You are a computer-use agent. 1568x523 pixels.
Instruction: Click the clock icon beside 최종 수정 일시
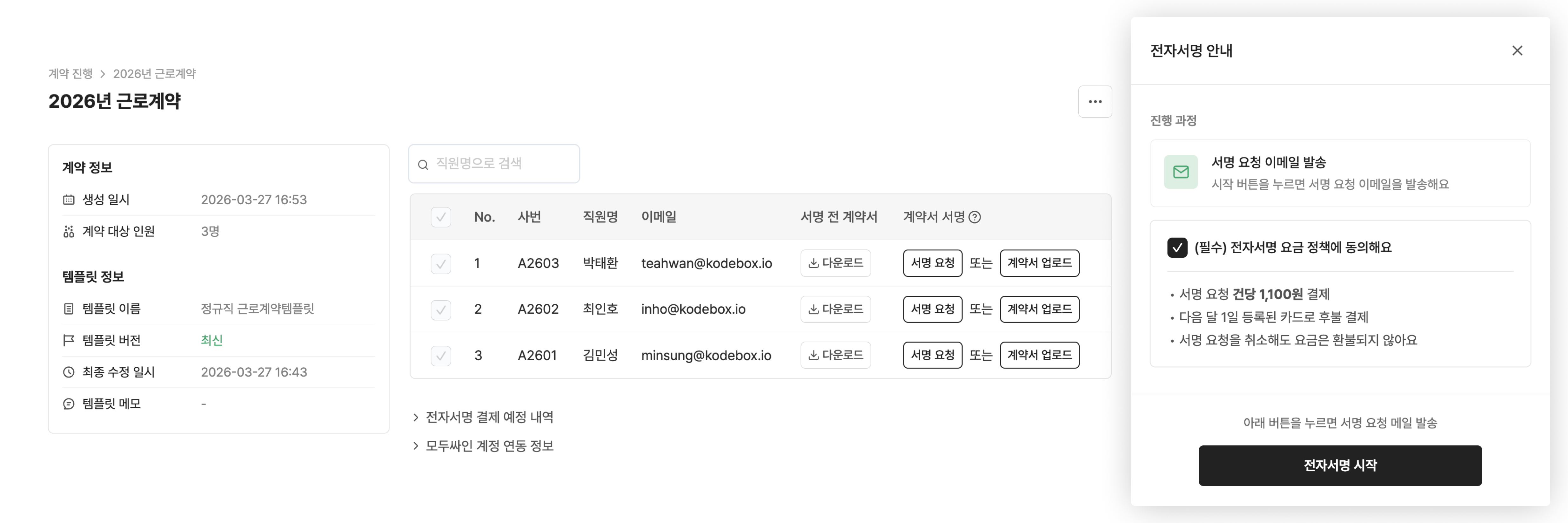(68, 372)
